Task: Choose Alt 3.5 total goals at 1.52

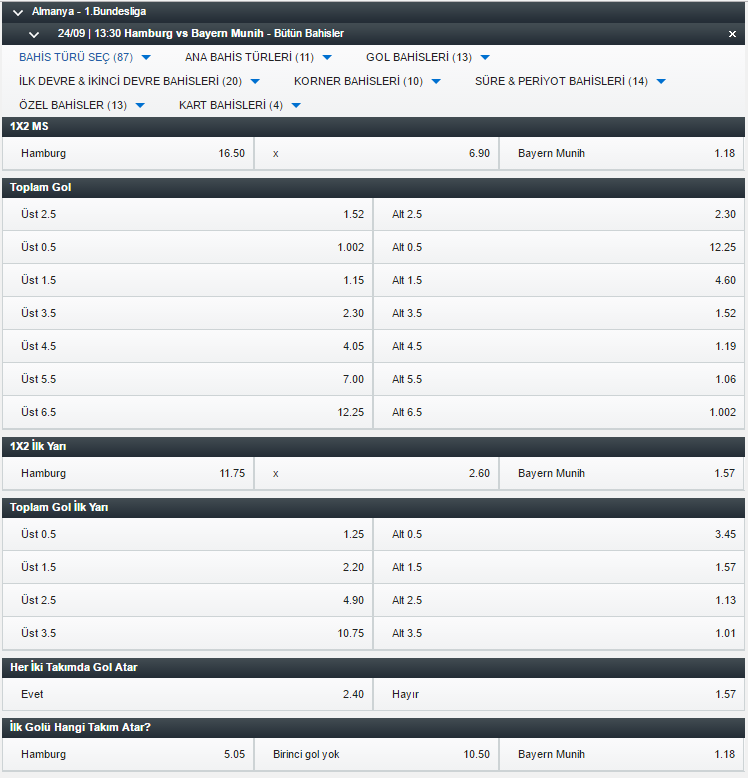Action: [559, 313]
